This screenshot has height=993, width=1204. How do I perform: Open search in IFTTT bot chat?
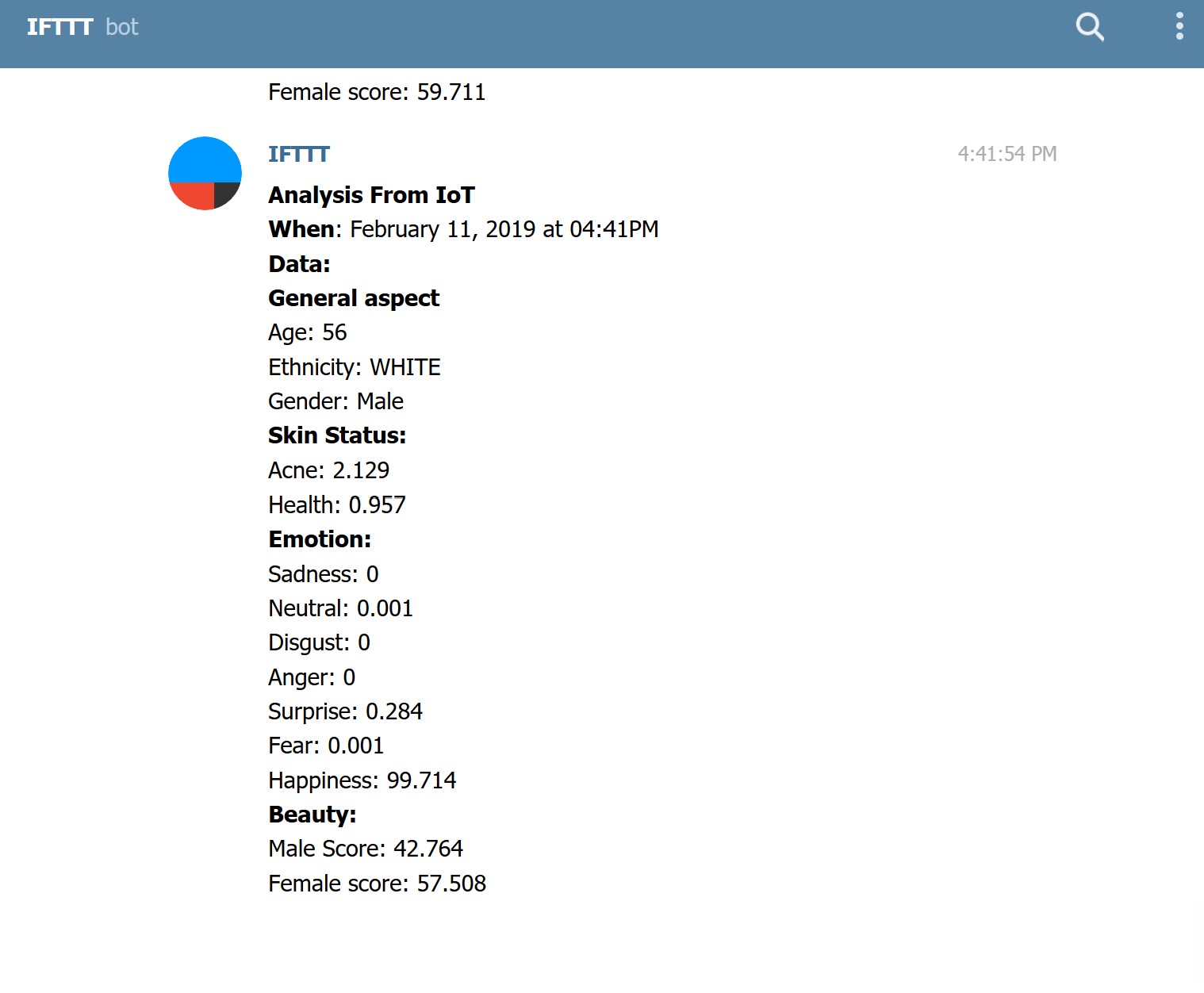(1090, 27)
